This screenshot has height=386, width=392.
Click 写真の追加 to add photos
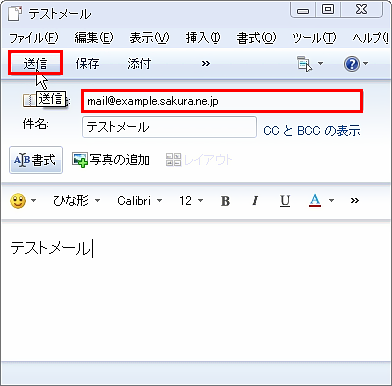click(111, 160)
